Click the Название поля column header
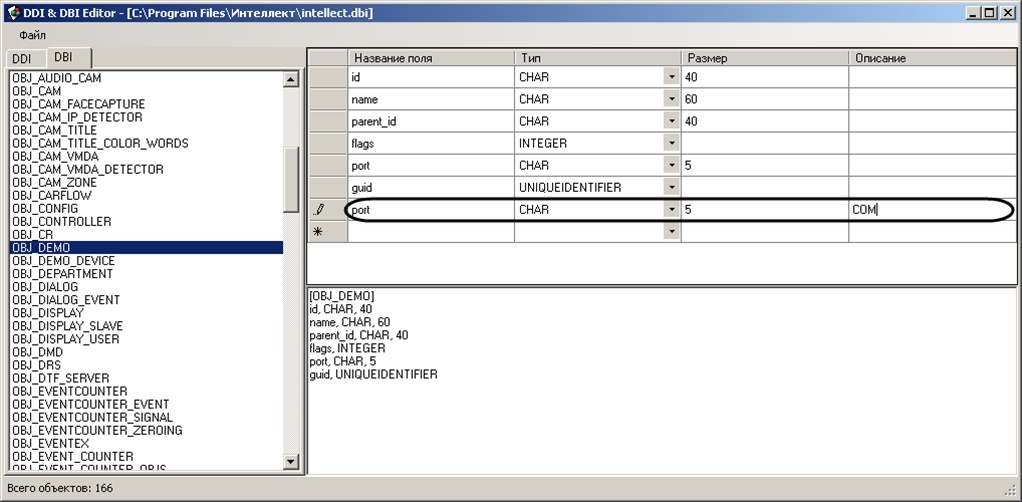The height and width of the screenshot is (502, 1022). (x=431, y=58)
